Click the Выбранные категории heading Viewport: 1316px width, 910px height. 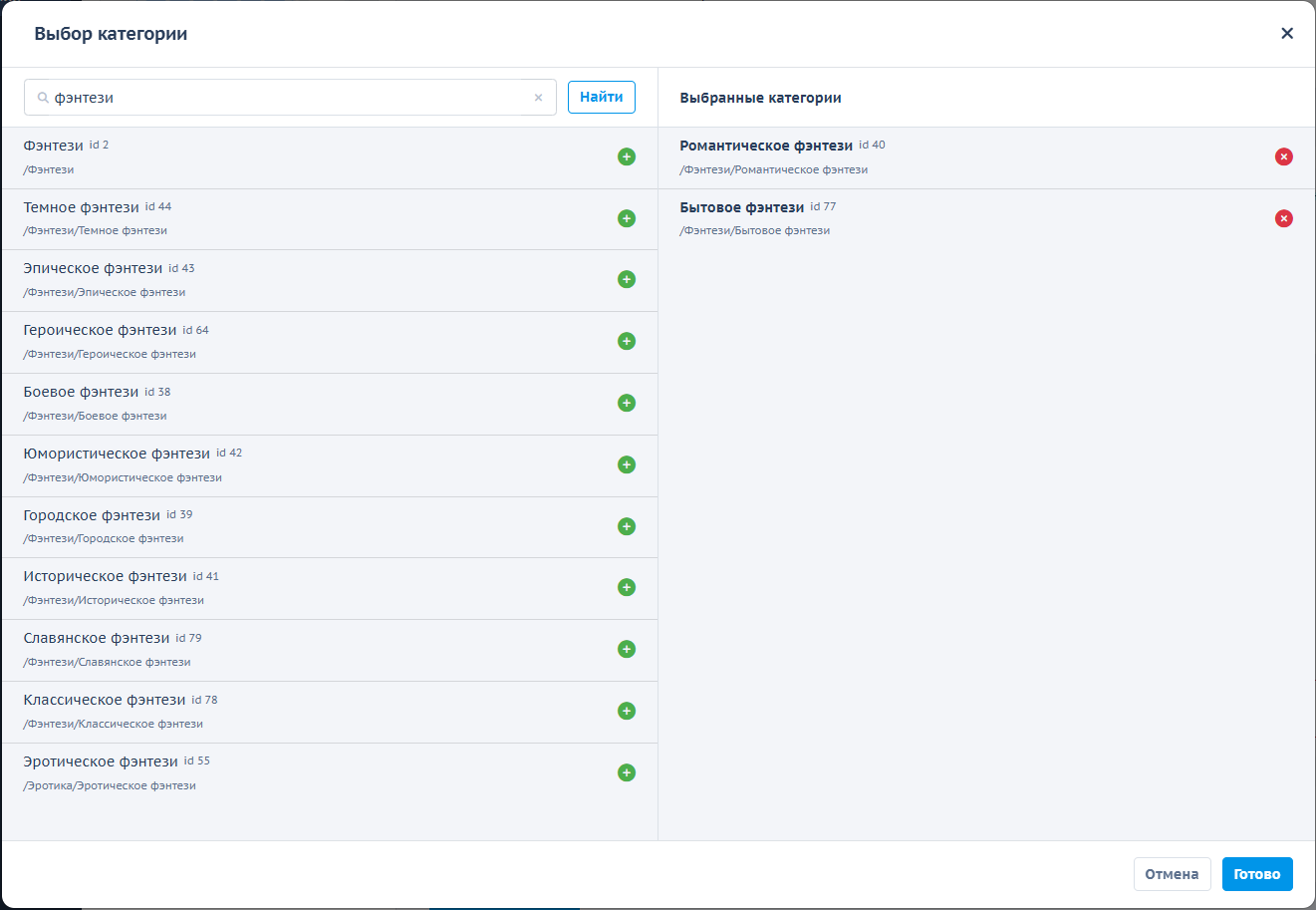point(761,98)
